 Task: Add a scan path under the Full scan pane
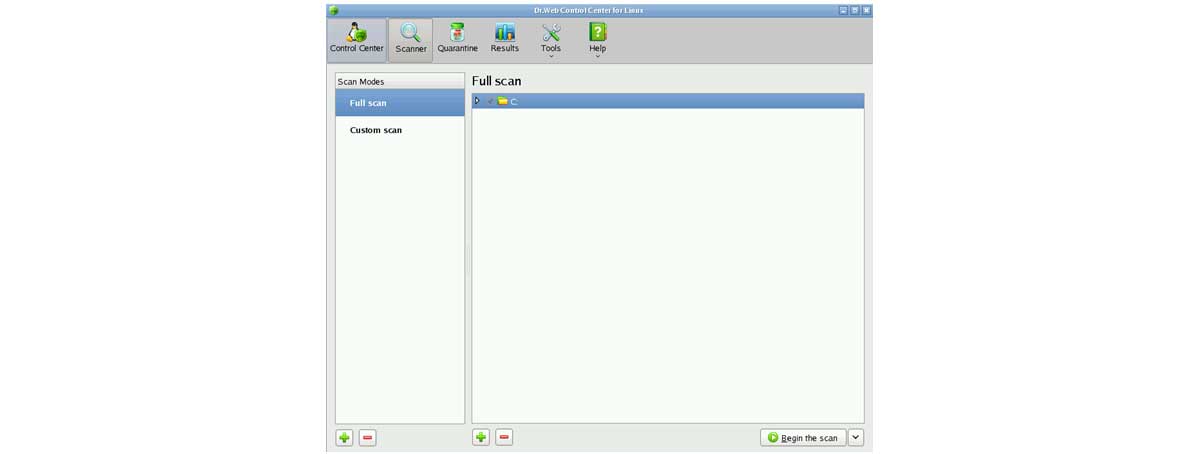[x=481, y=437]
